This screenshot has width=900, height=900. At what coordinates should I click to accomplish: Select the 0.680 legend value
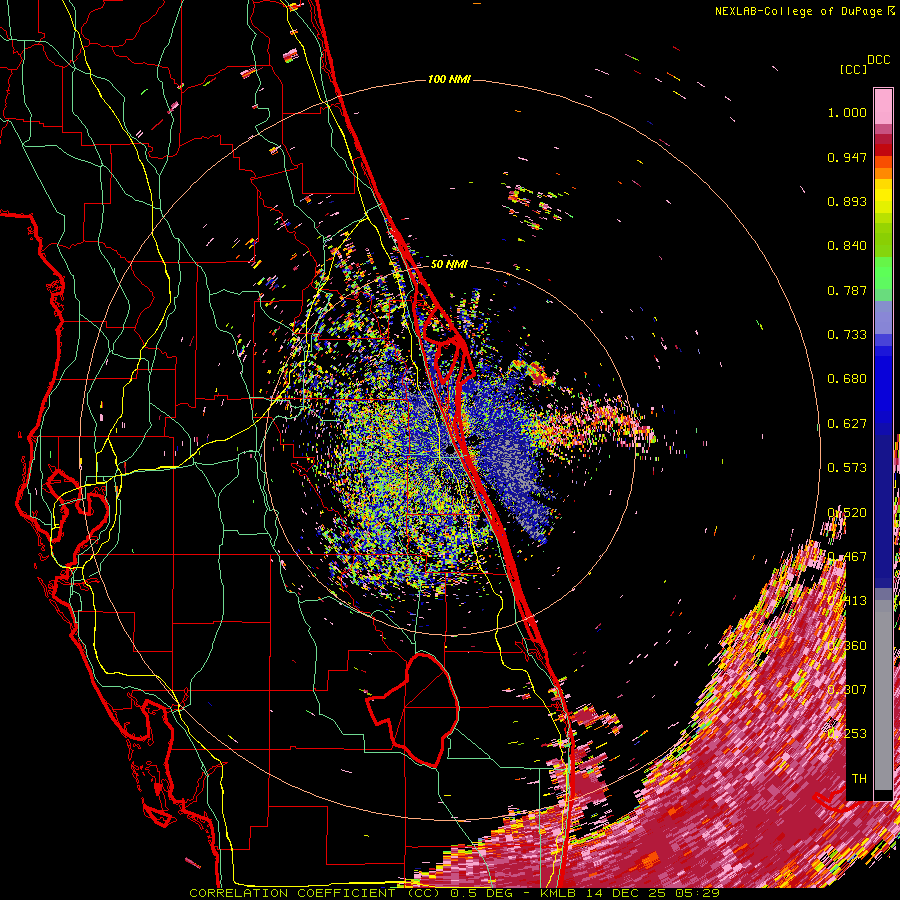pos(847,379)
